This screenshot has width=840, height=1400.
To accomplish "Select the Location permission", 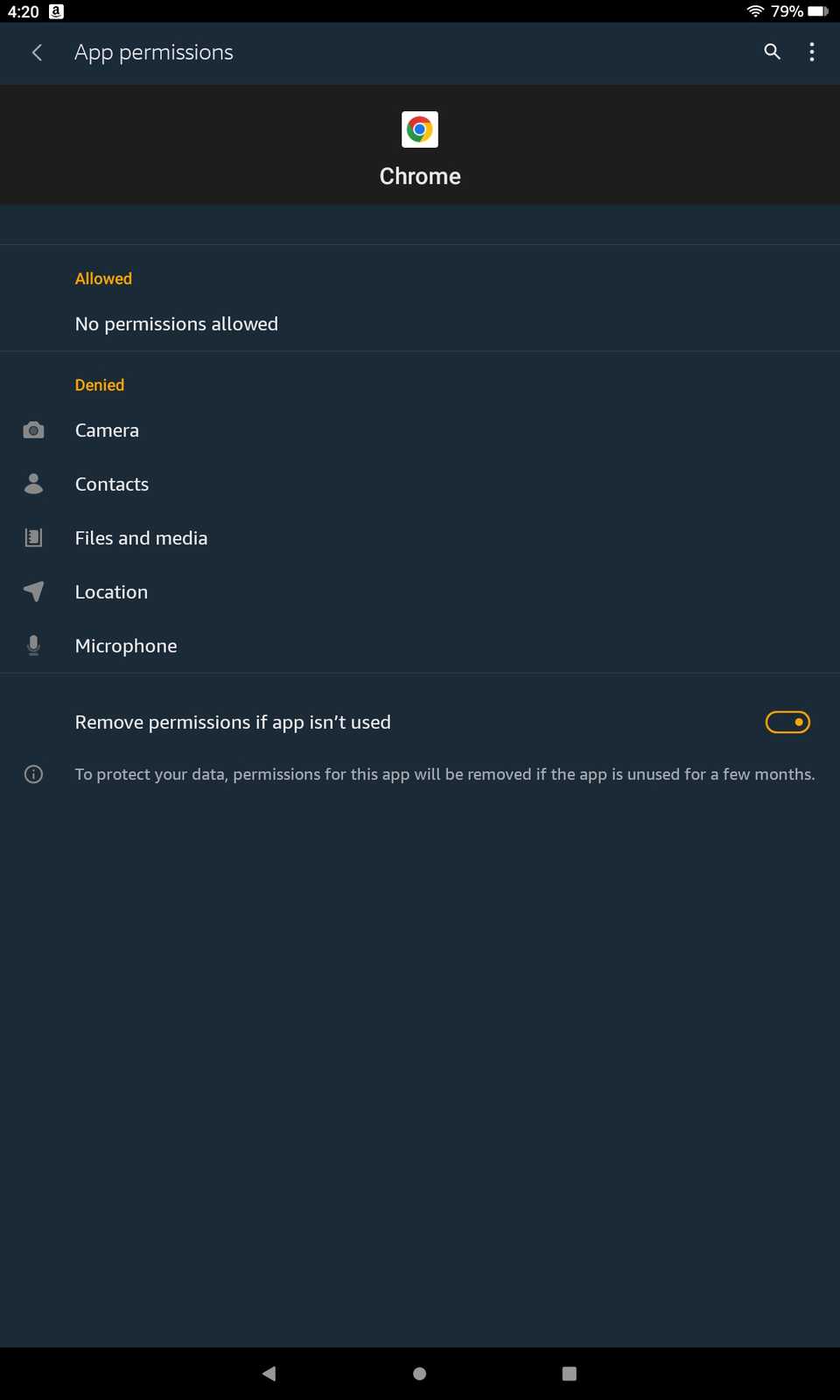I will 111,591.
